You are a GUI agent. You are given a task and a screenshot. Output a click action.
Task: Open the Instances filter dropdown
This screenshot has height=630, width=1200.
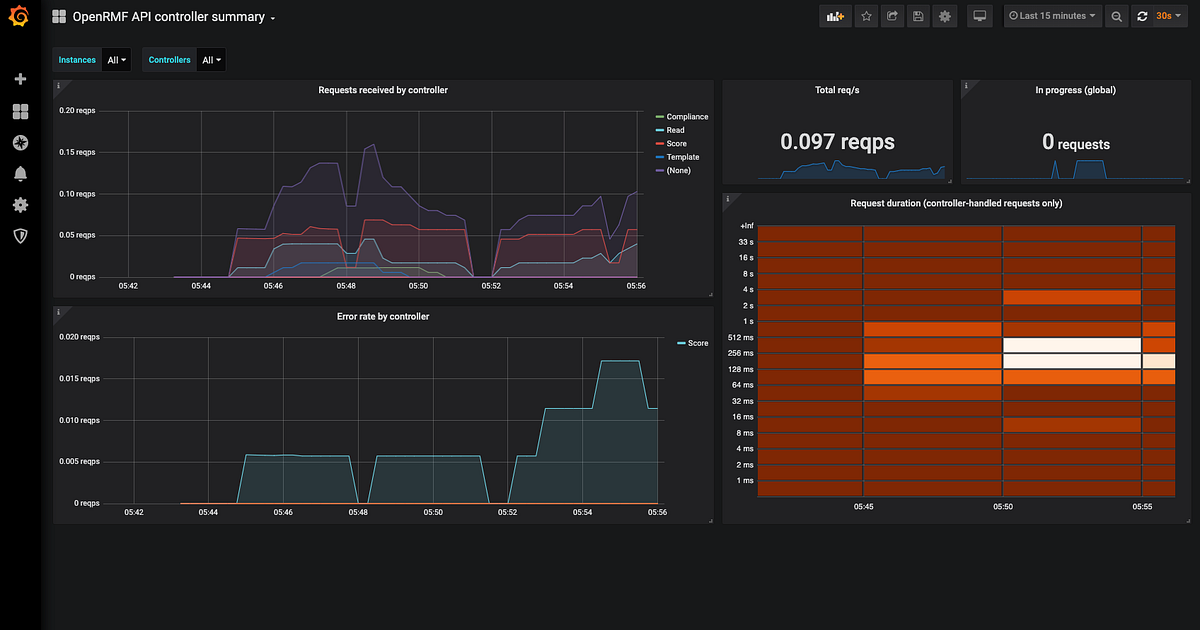pyautogui.click(x=116, y=59)
